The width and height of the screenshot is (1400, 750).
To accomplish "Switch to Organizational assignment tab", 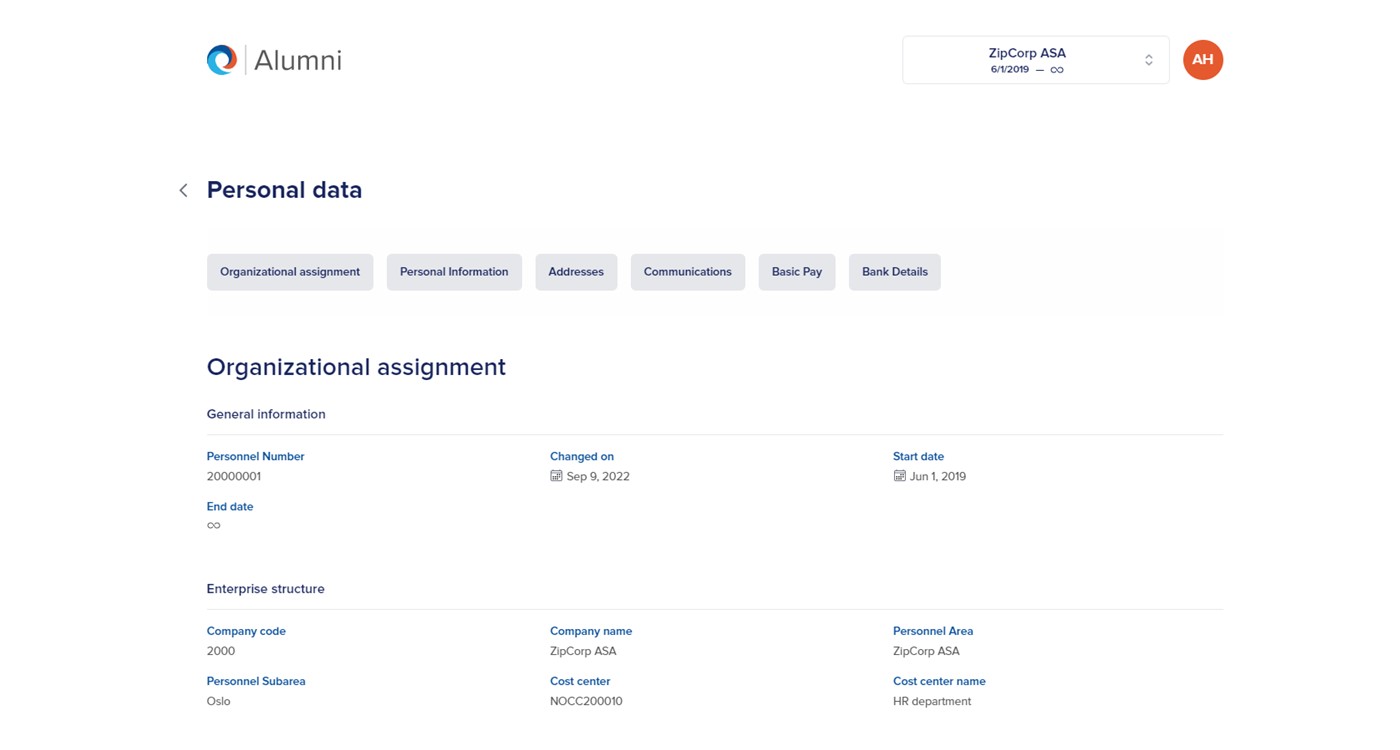I will [x=290, y=272].
